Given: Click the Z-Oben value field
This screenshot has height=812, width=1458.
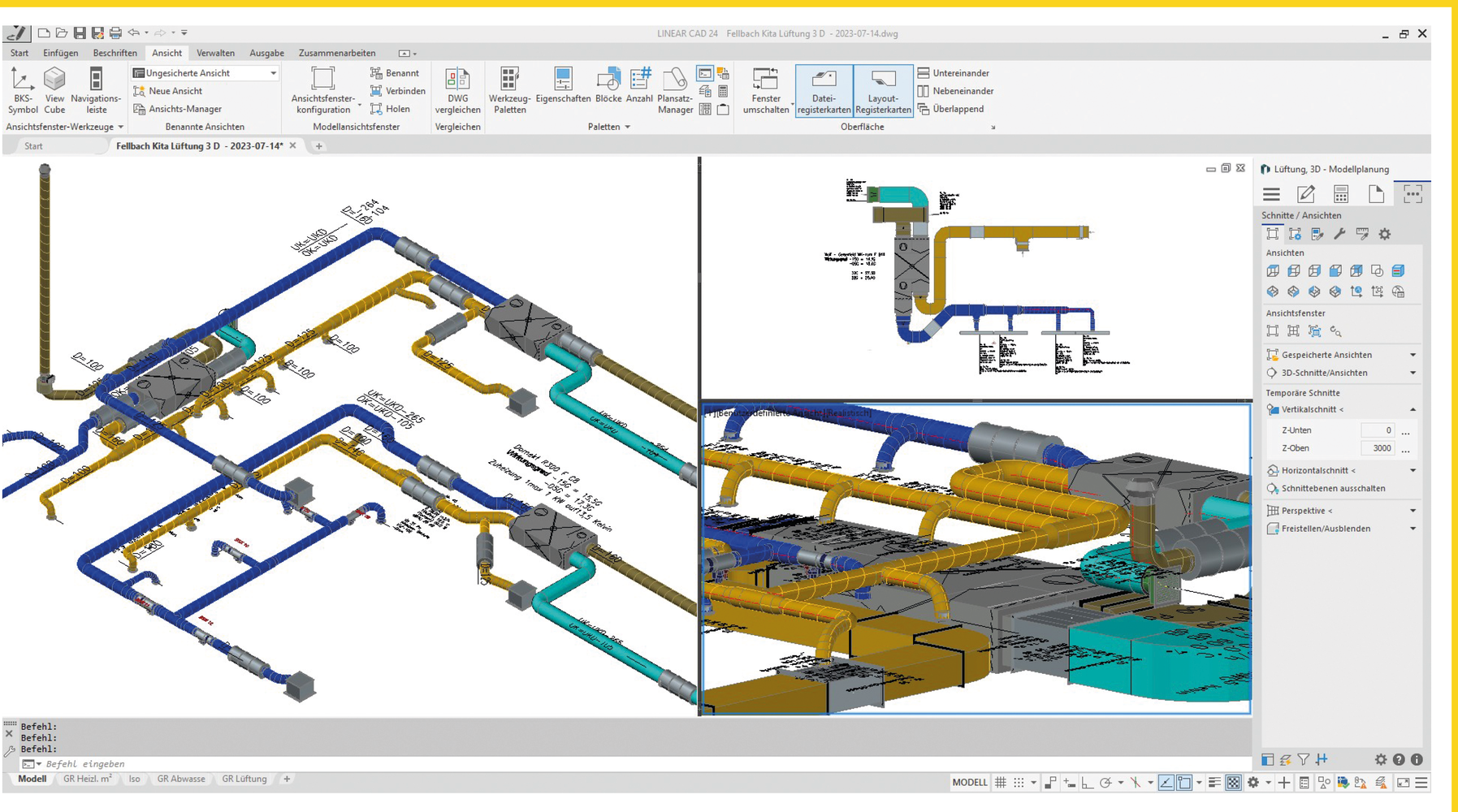Looking at the screenshot, I should point(1377,448).
